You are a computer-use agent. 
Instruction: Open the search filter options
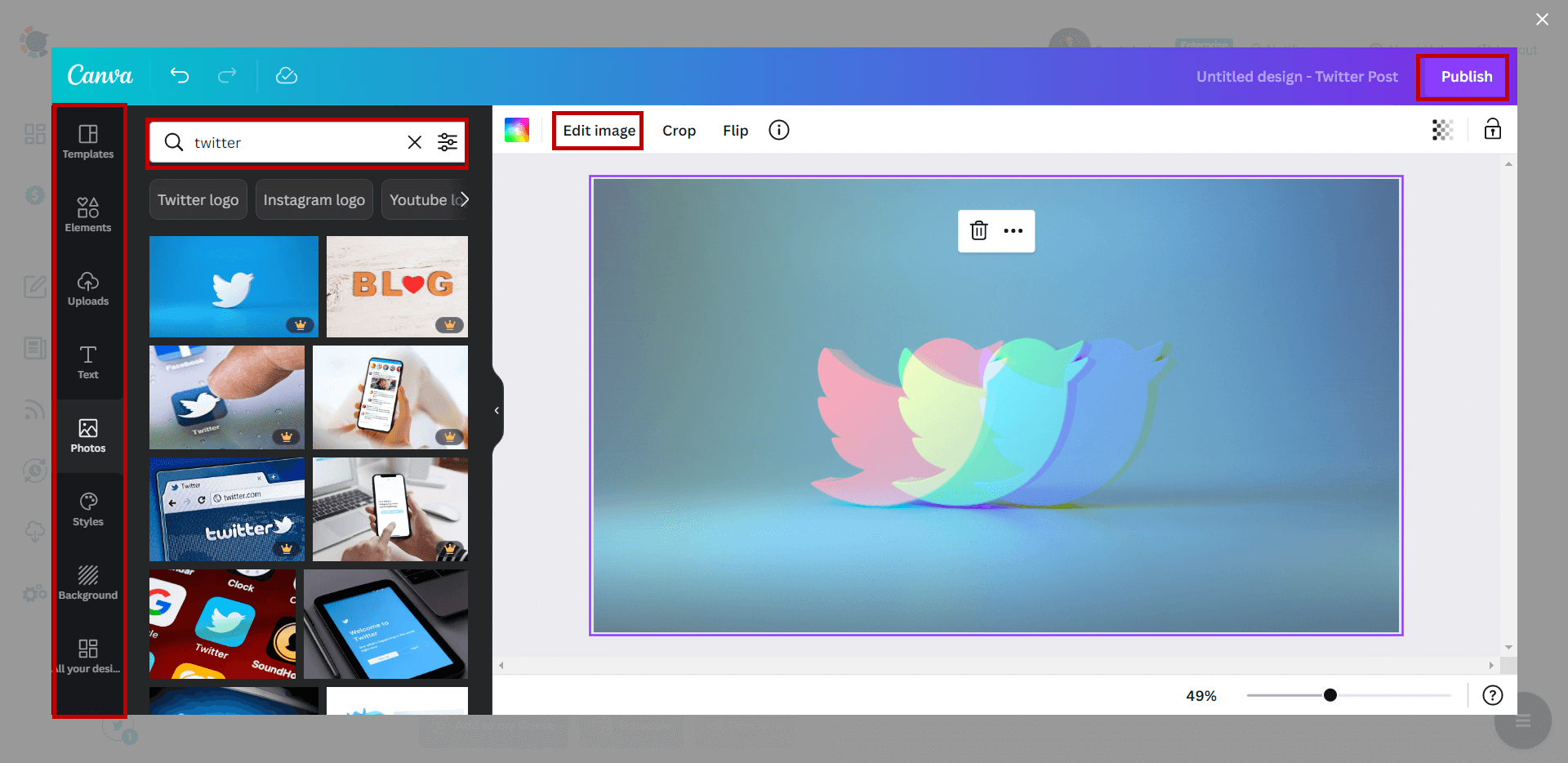448,142
